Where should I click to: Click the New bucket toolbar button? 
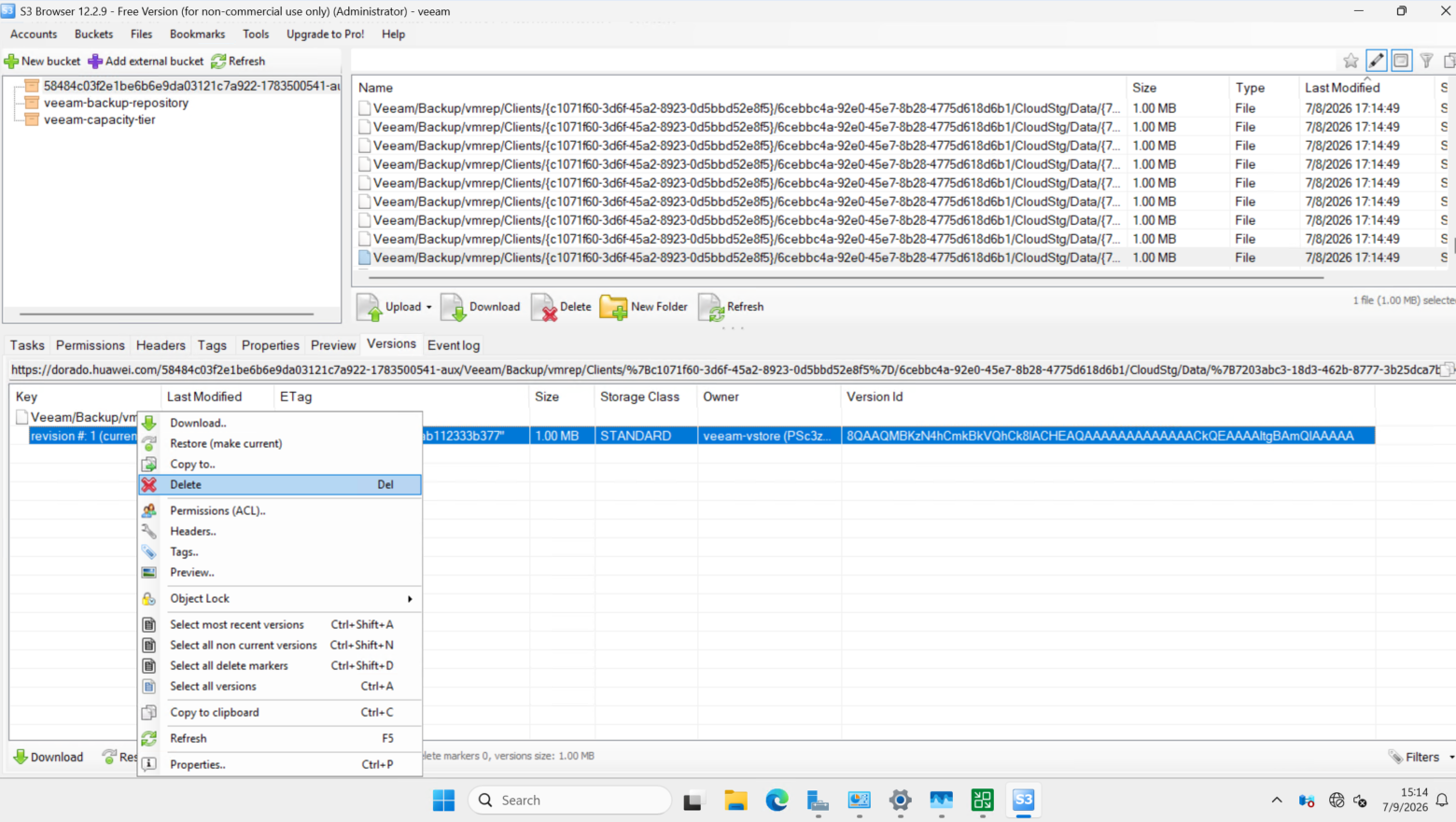43,62
